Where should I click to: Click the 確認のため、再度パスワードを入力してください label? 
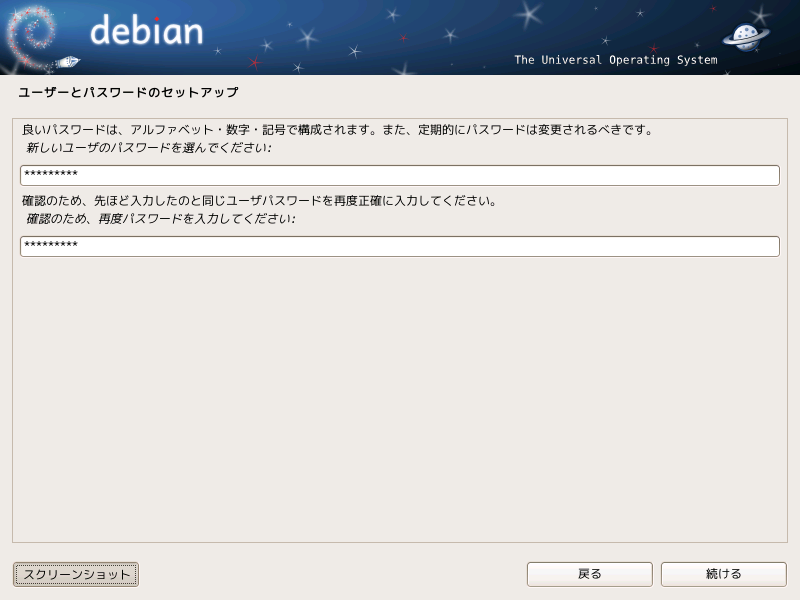pos(160,219)
